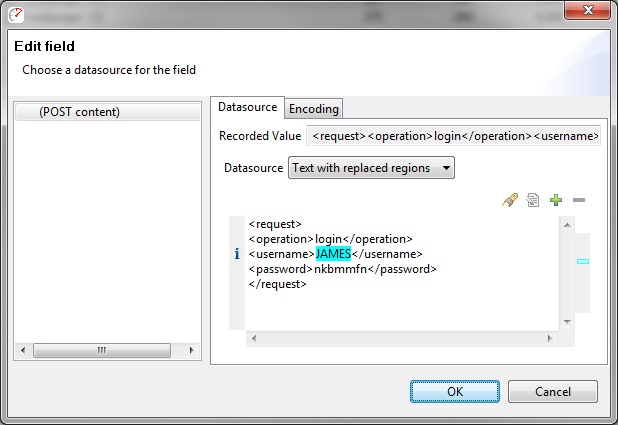Click left panel scroll right arrow

pos(192,350)
